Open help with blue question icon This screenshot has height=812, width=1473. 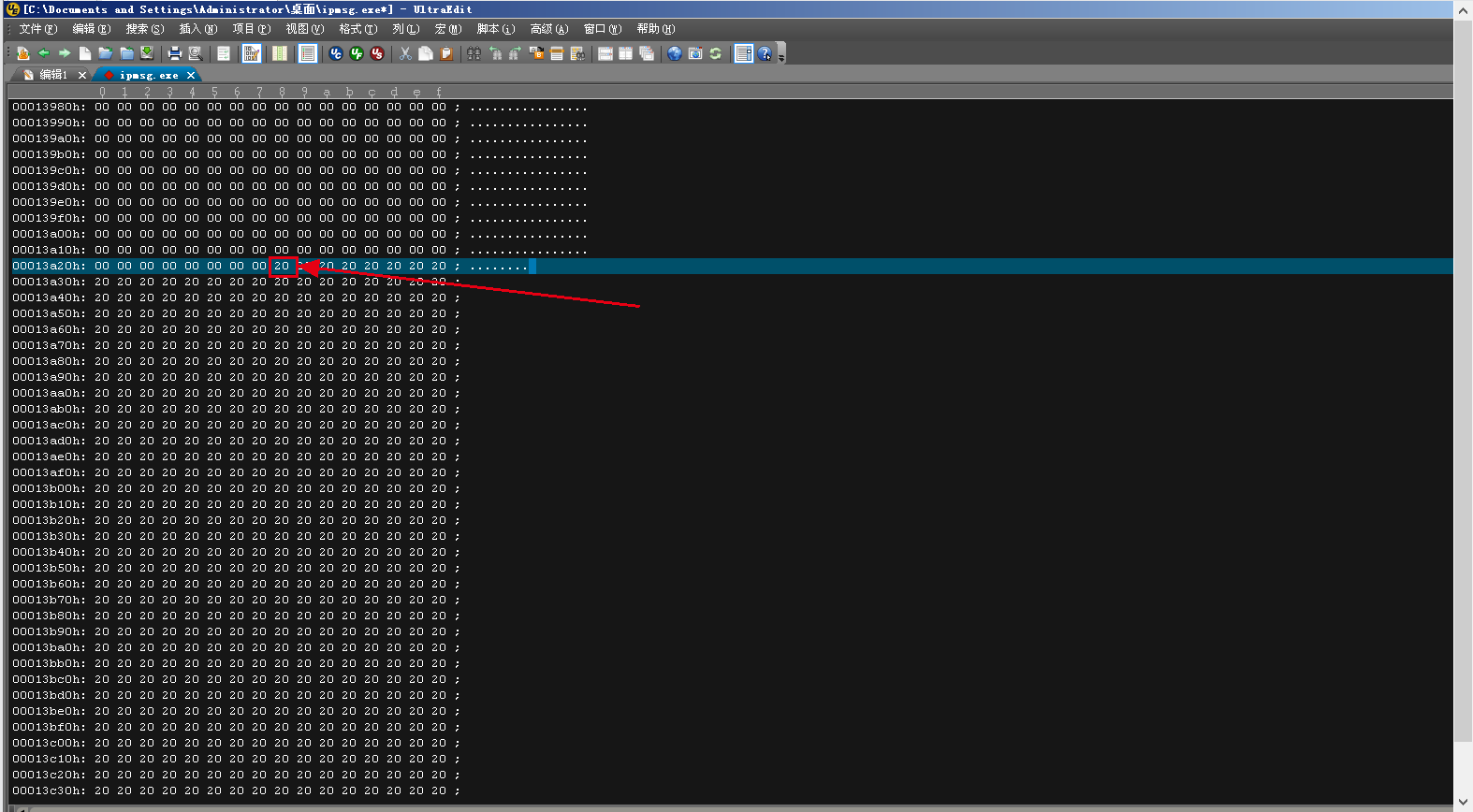[765, 53]
